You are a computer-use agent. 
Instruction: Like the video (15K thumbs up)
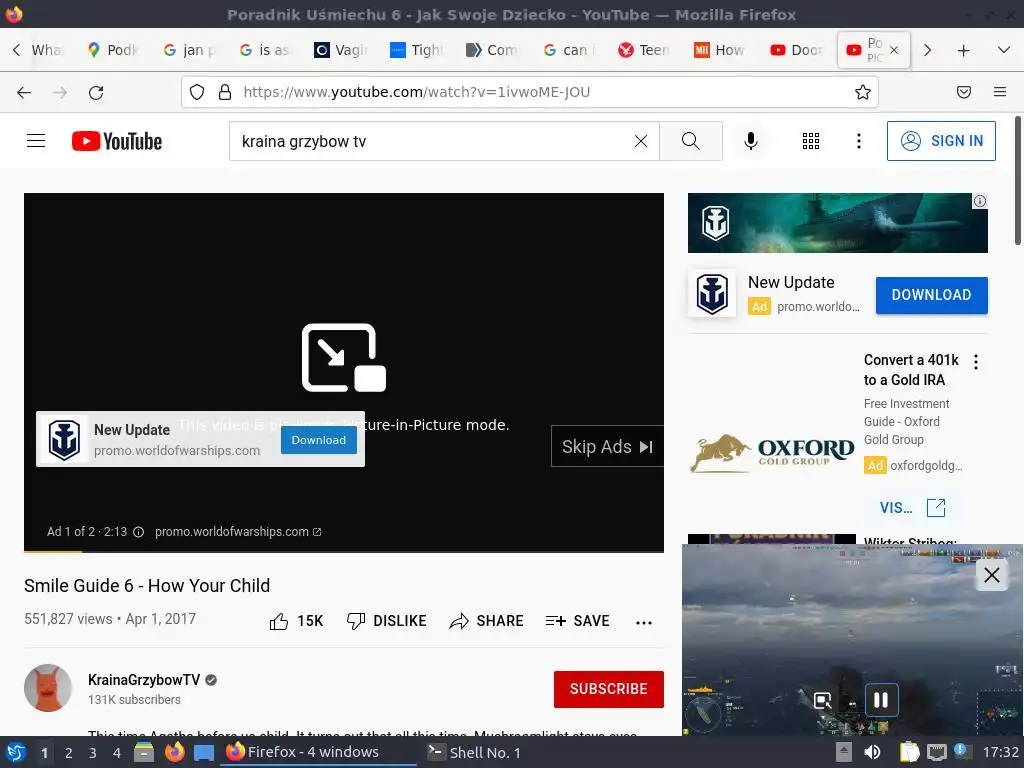coord(296,621)
